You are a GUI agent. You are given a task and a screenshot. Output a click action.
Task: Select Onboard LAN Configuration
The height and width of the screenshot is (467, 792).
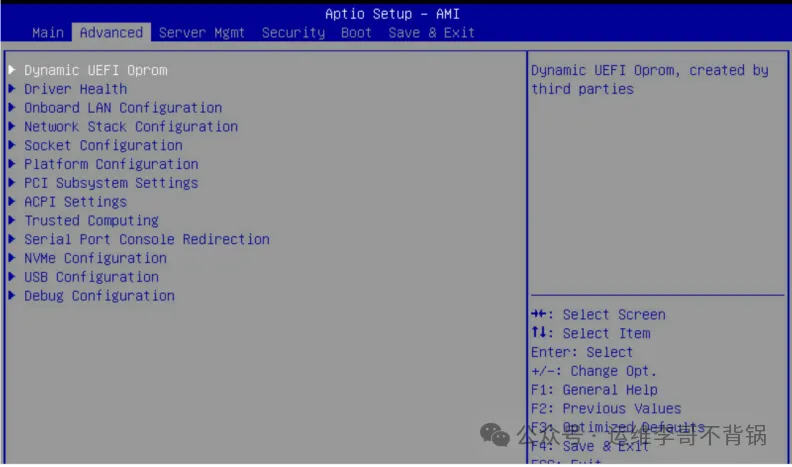(x=123, y=108)
